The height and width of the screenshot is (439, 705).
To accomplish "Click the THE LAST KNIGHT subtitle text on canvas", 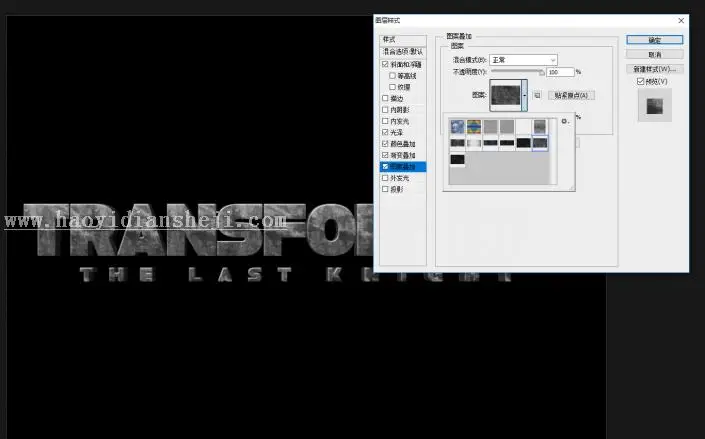I will pyautogui.click(x=295, y=274).
